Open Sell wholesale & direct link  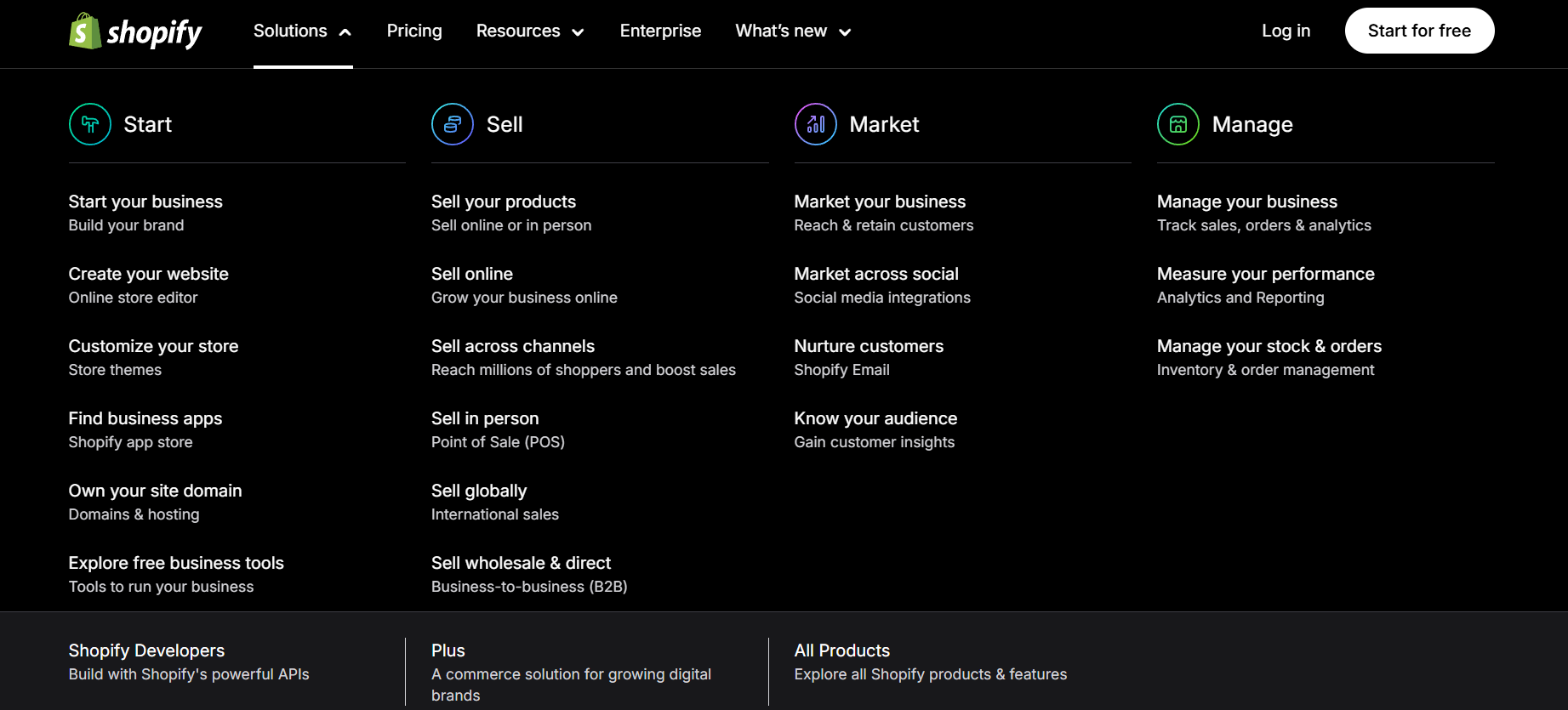coord(521,563)
